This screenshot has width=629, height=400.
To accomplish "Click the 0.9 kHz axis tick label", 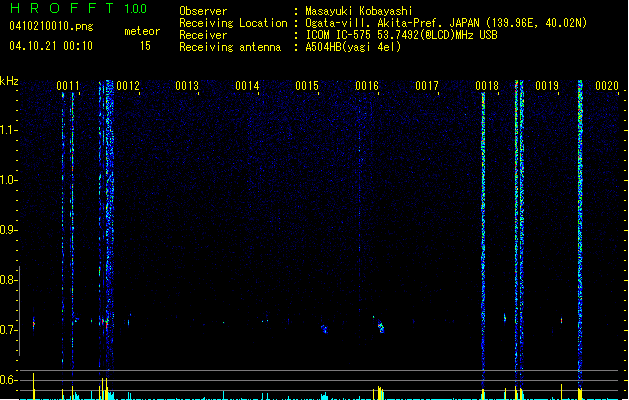I will click(8, 230).
